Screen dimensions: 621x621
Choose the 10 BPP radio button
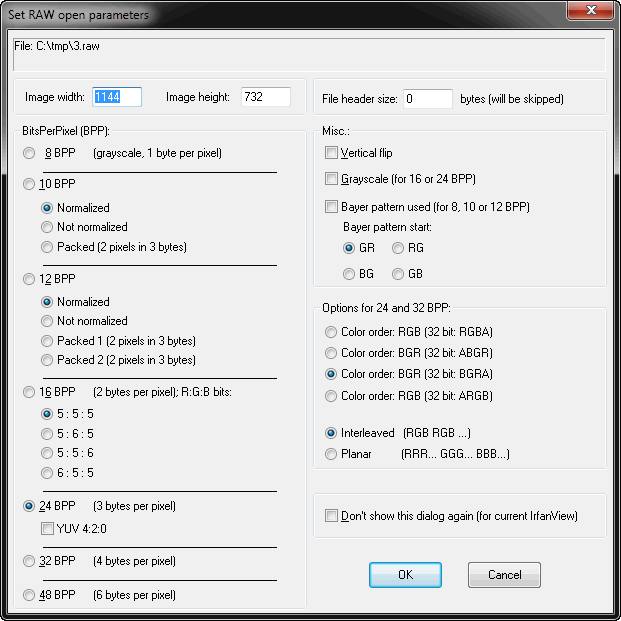(x=29, y=184)
